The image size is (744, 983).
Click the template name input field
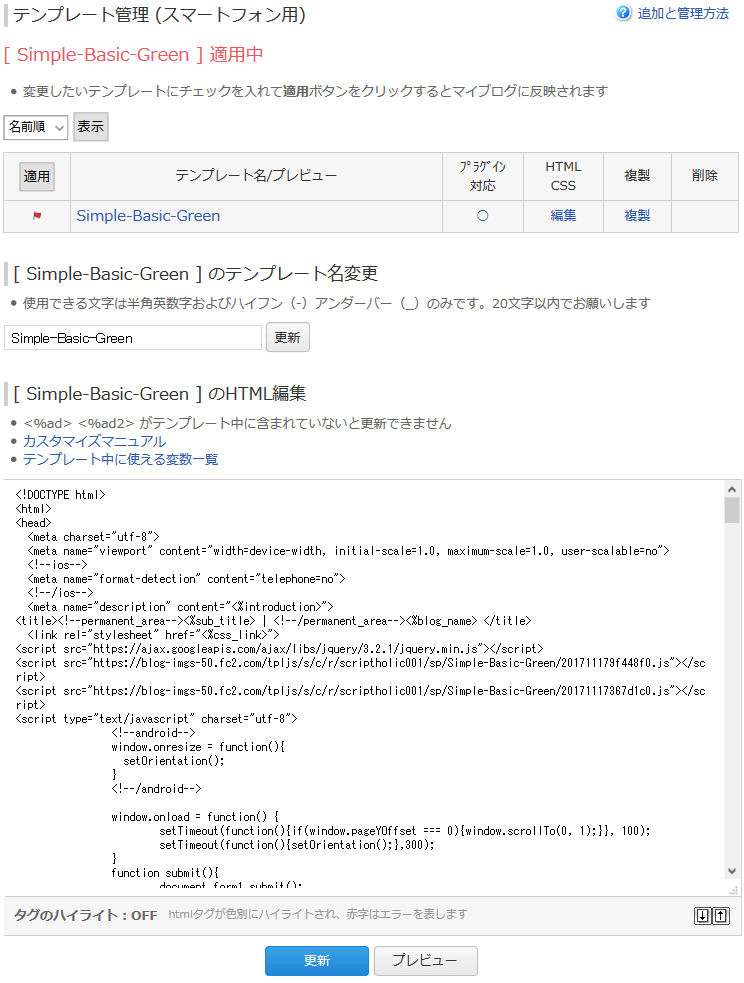(x=133, y=338)
